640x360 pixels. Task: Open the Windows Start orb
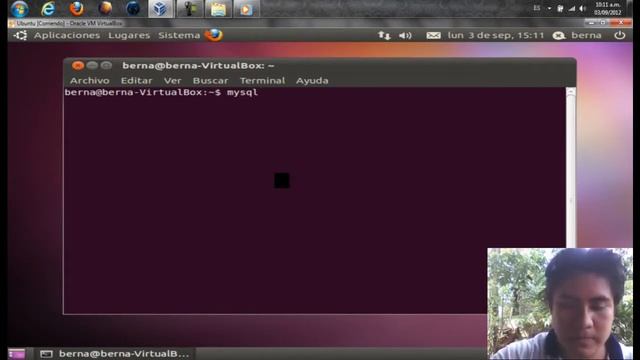19,9
